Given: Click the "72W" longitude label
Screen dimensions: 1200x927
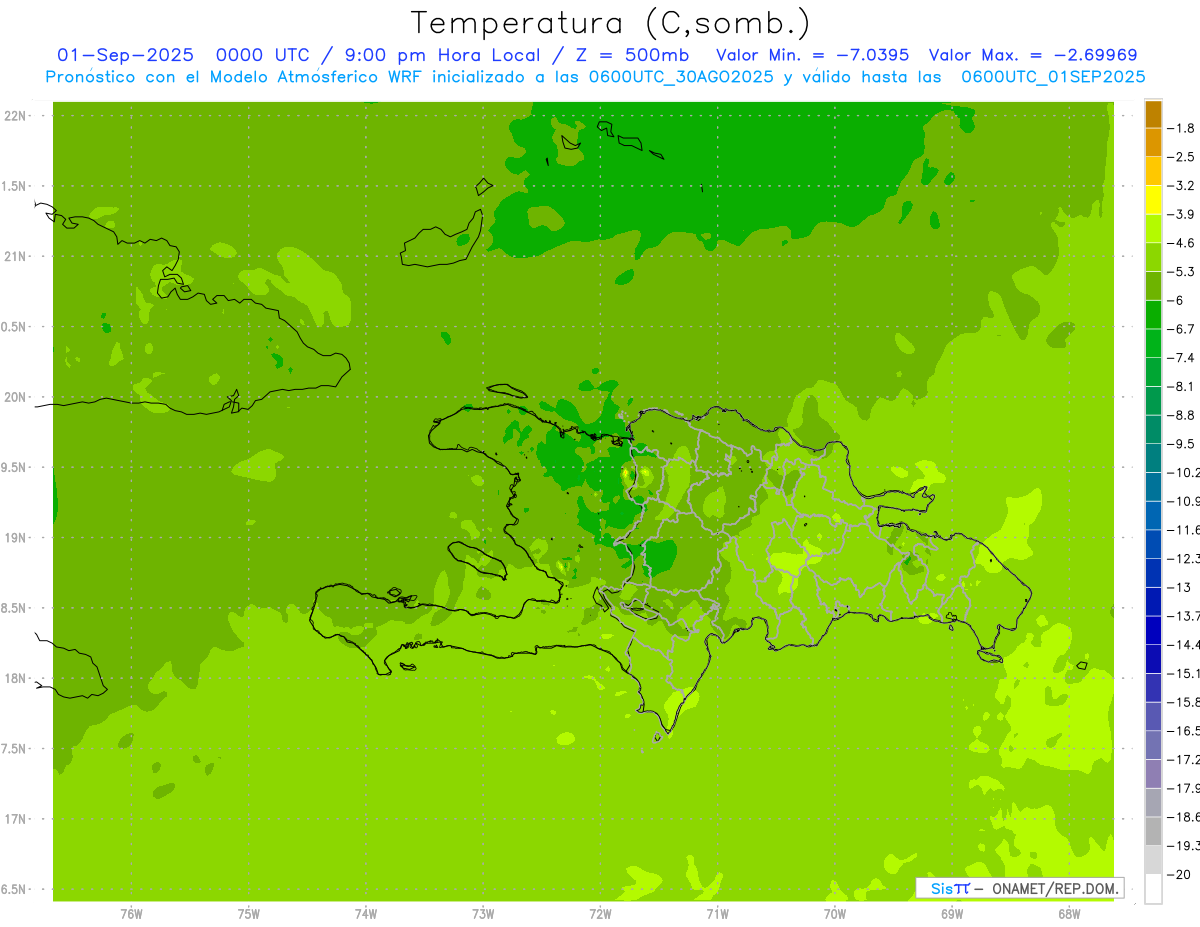Looking at the screenshot, I should pyautogui.click(x=600, y=914).
